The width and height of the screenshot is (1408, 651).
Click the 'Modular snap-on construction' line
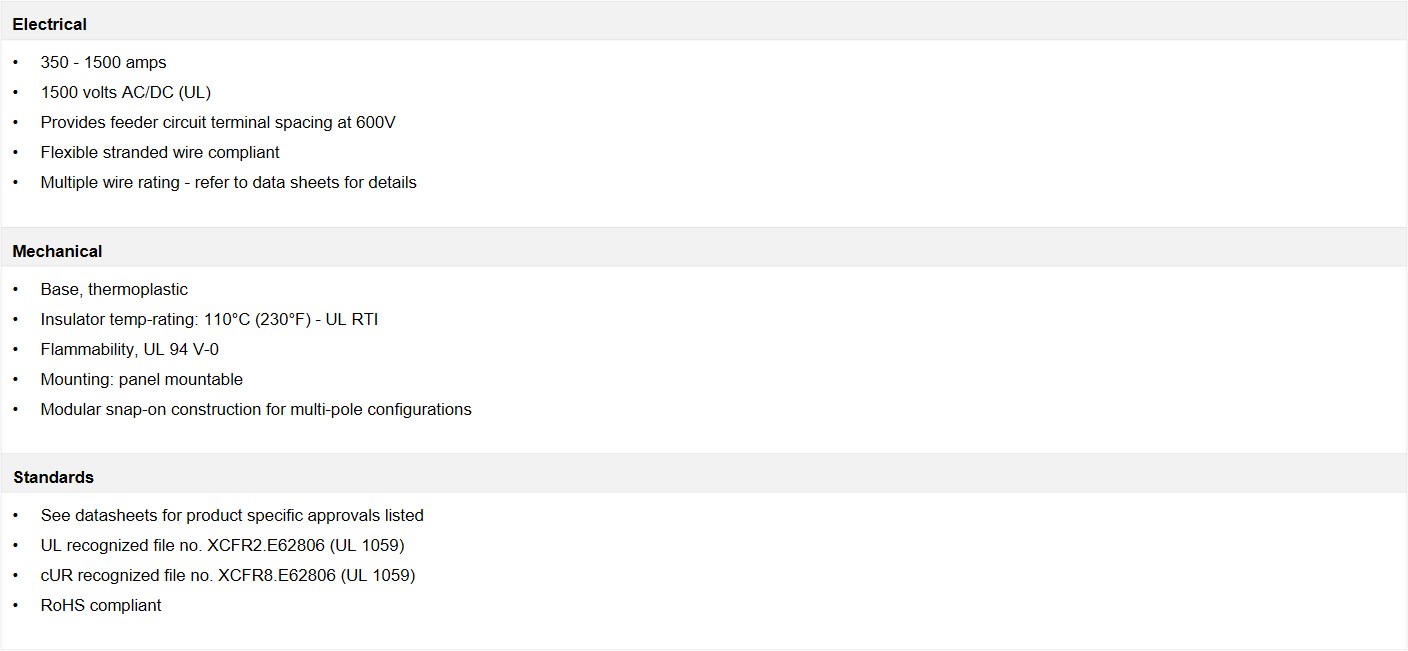[256, 409]
